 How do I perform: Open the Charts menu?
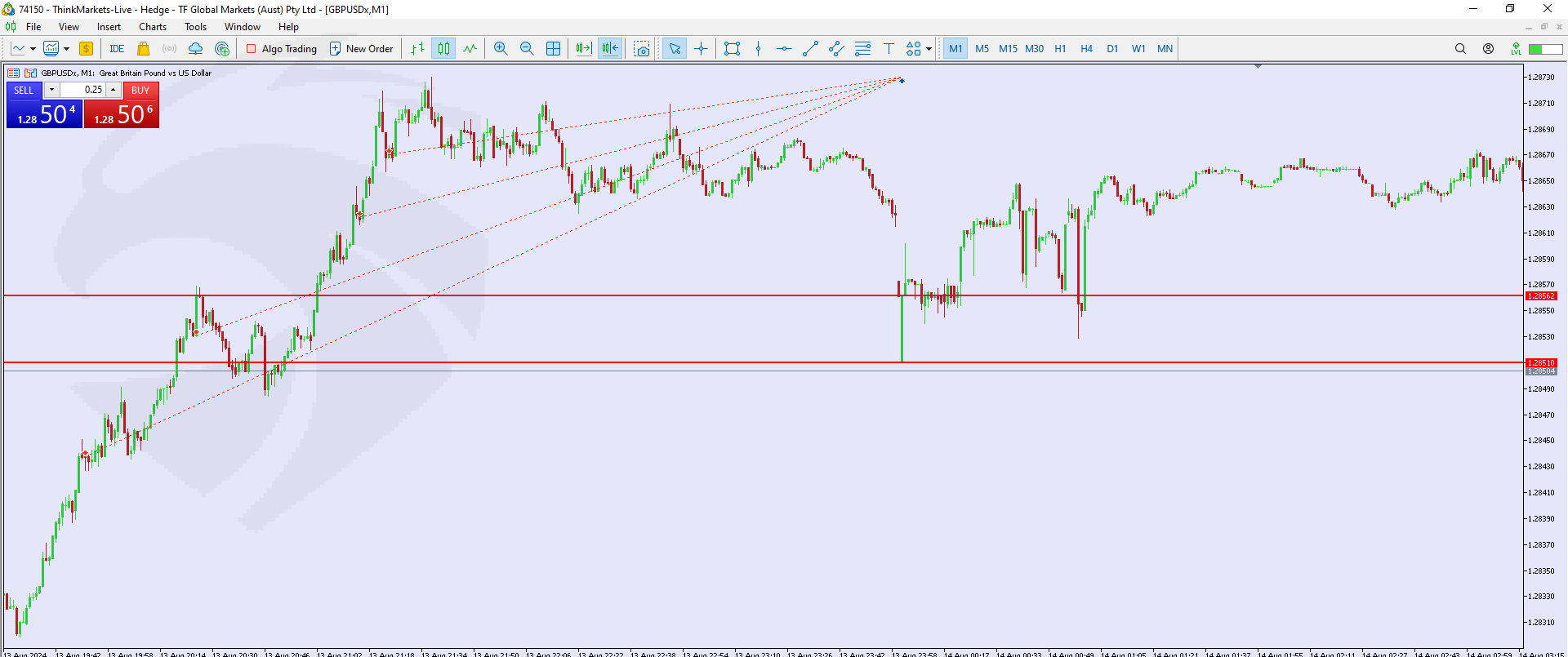coord(152,27)
